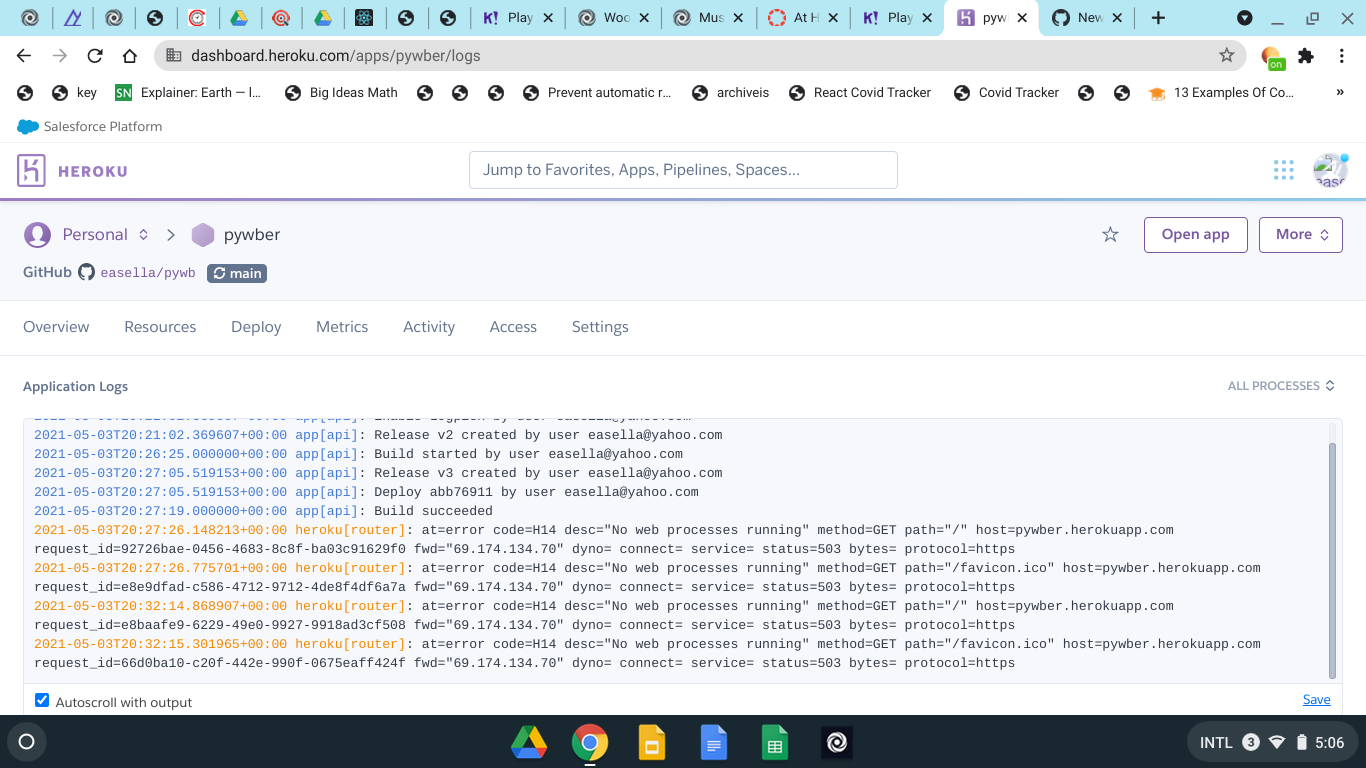Image resolution: width=1366 pixels, height=768 pixels.
Task: Open the Chrome extensions puzzle icon
Action: point(1306,56)
